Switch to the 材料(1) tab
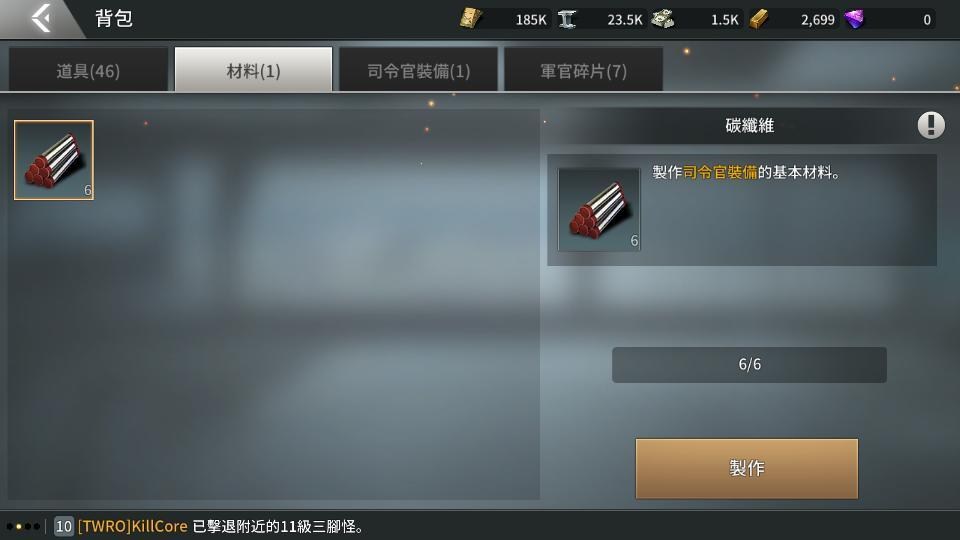The image size is (960, 540). click(253, 70)
